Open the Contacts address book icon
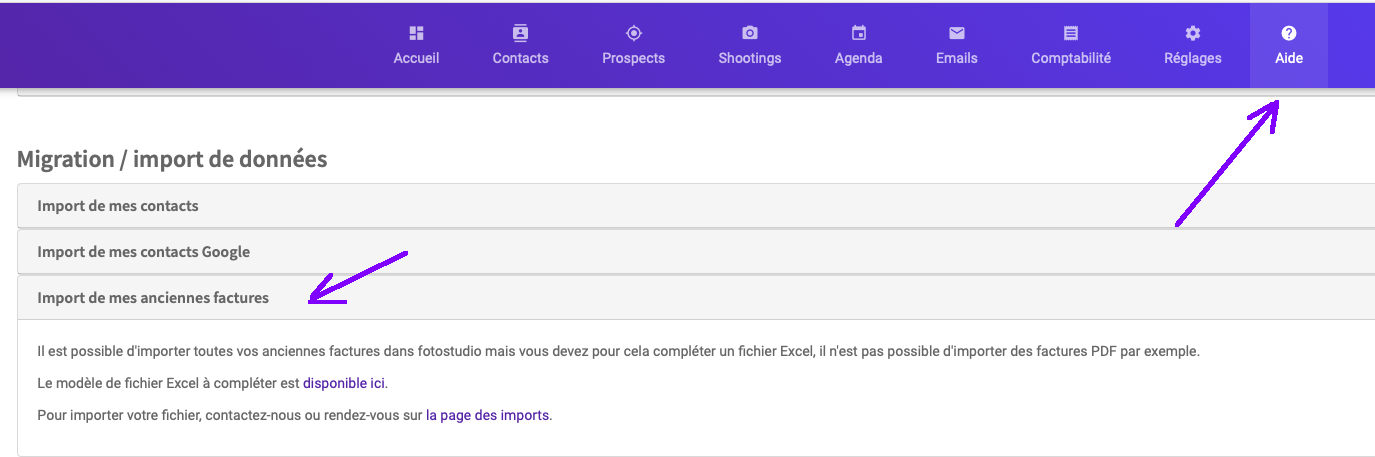The height and width of the screenshot is (457, 1375). pyautogui.click(x=520, y=33)
